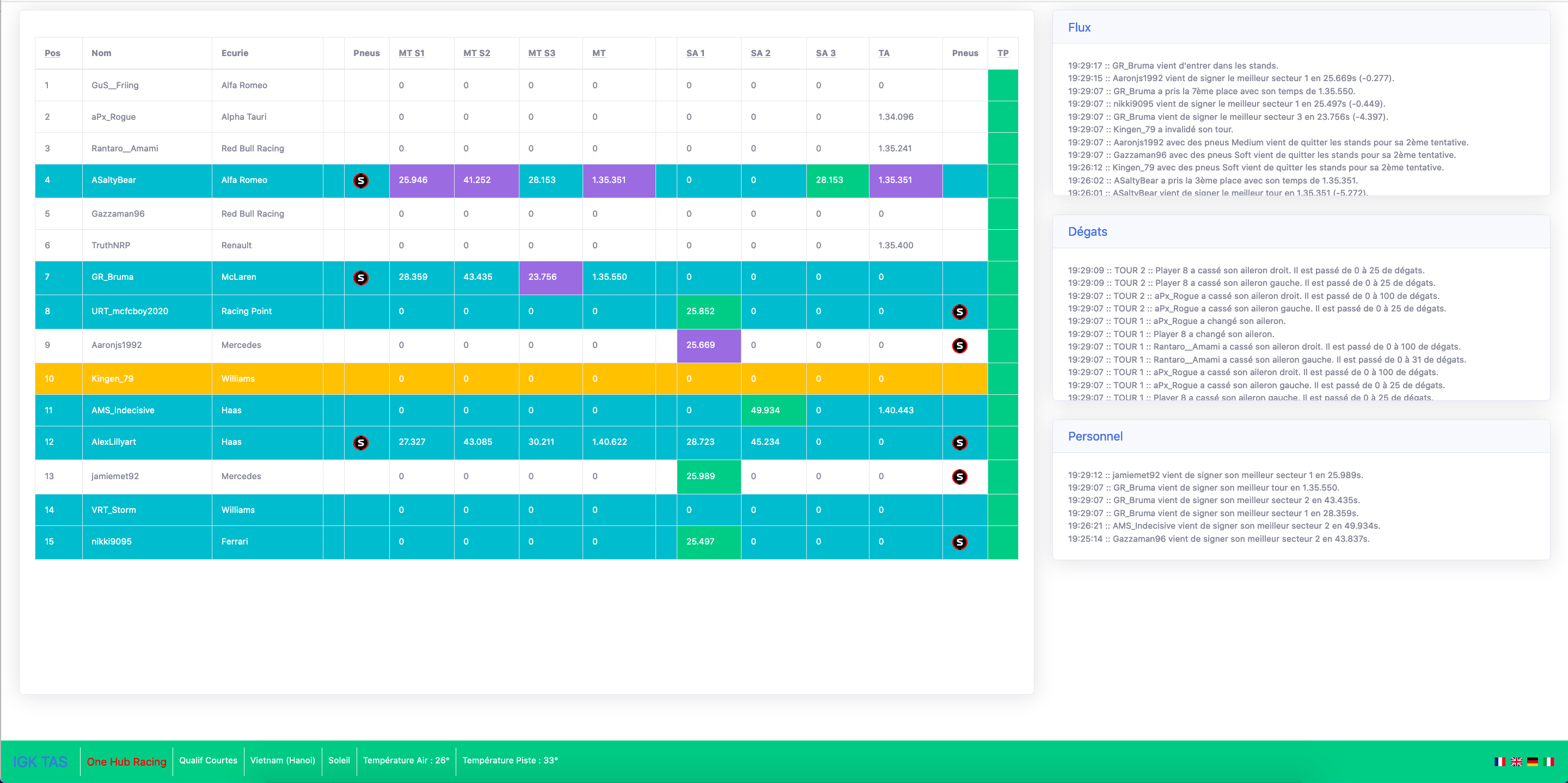Select driver ASaltyBear in the table
This screenshot has height=783, width=1568.
pyautogui.click(x=114, y=180)
